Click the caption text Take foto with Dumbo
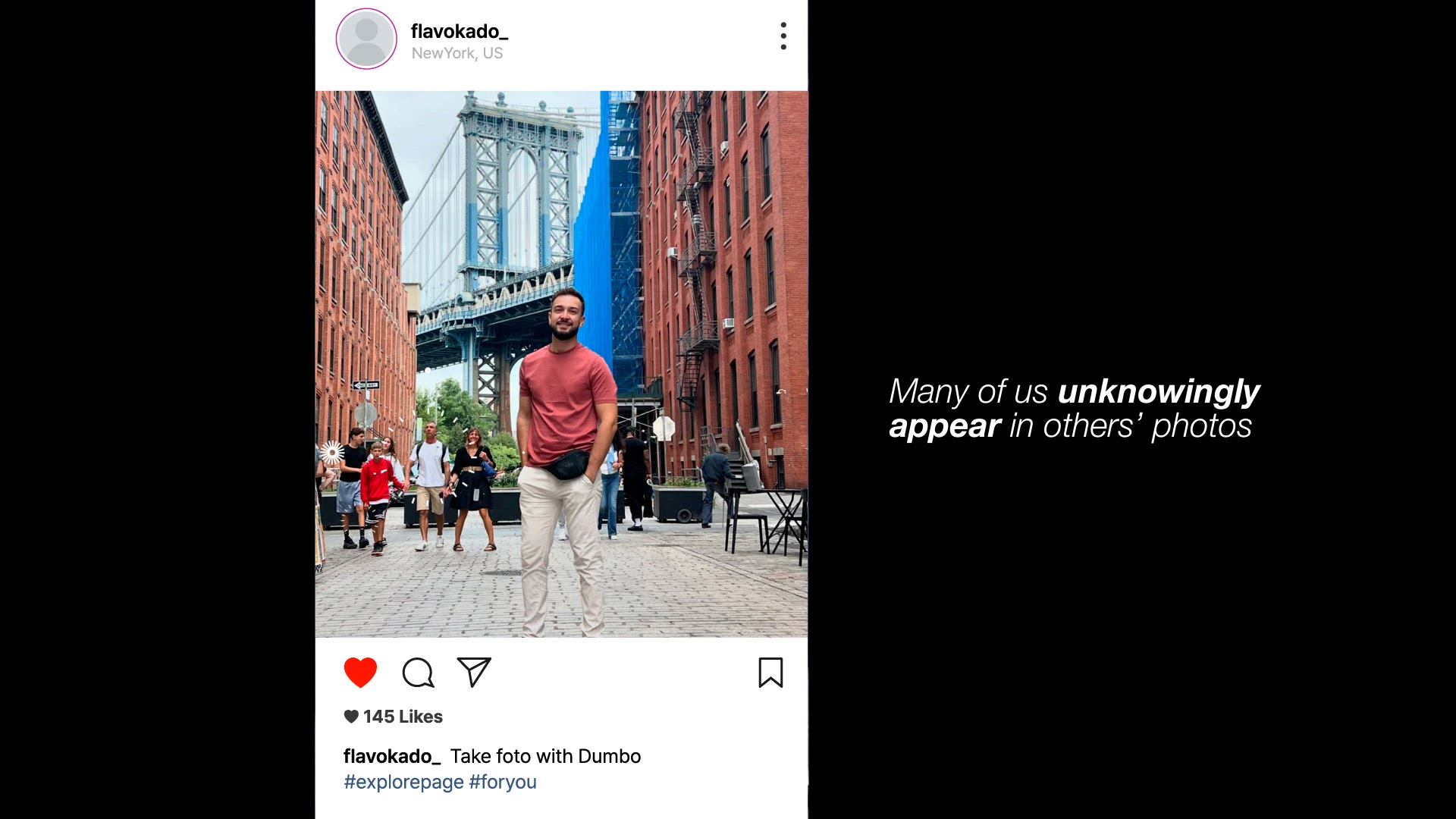This screenshot has height=819, width=1456. pyautogui.click(x=545, y=756)
